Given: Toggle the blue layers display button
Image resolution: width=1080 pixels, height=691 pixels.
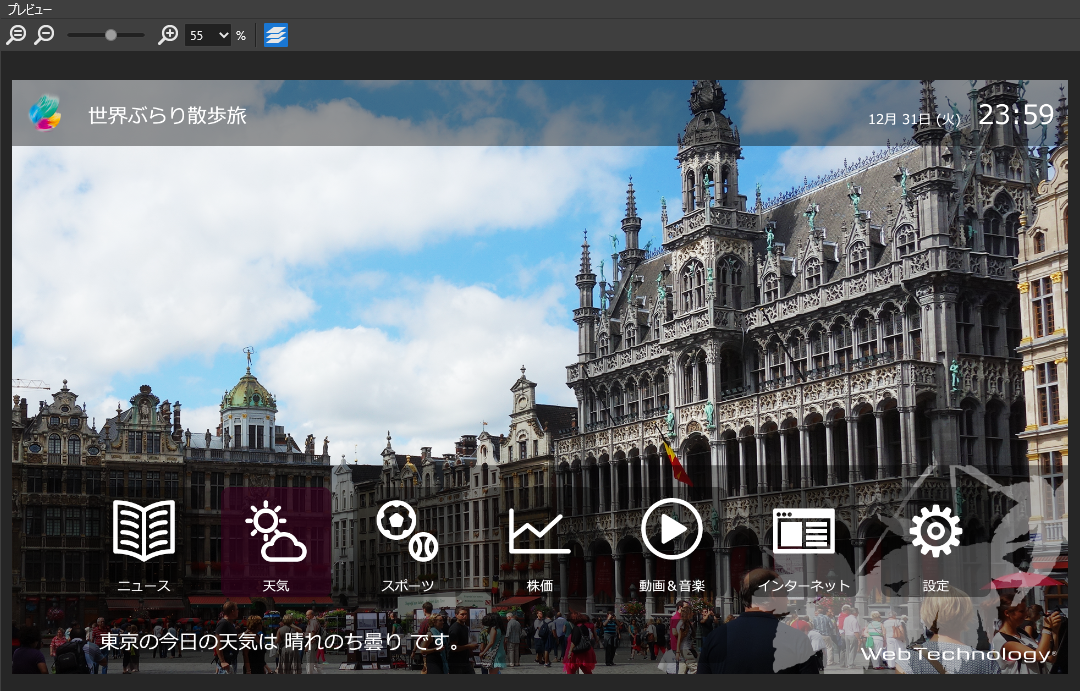Looking at the screenshot, I should tap(276, 35).
